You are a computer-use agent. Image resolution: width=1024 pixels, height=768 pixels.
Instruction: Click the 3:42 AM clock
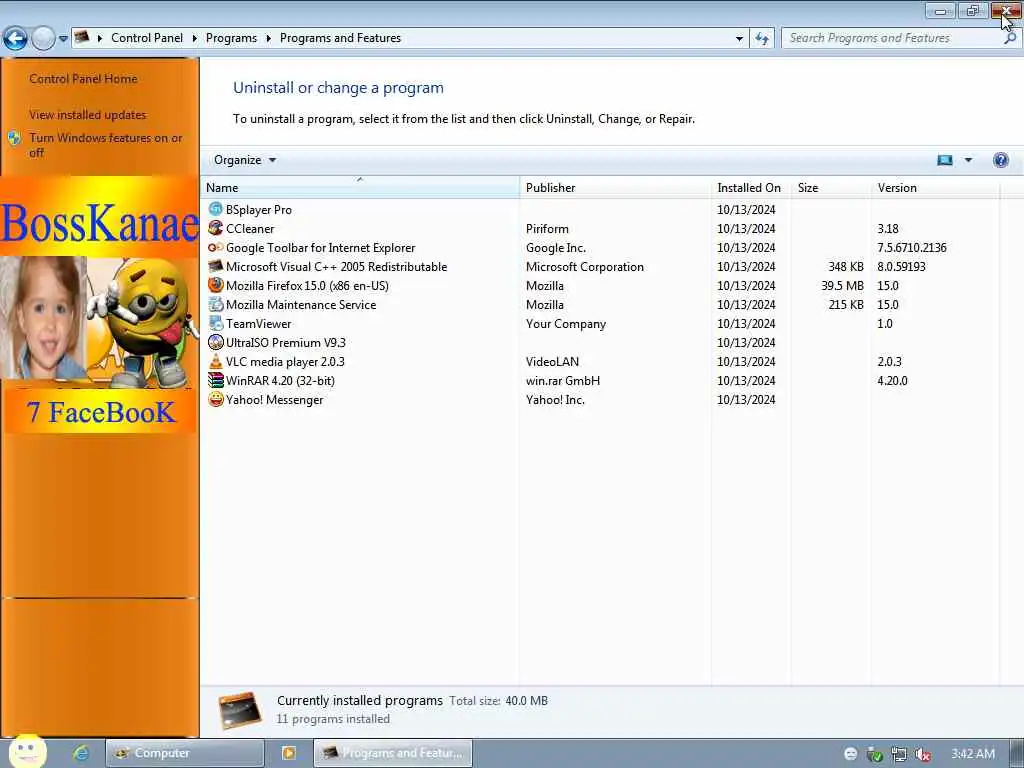pyautogui.click(x=972, y=754)
